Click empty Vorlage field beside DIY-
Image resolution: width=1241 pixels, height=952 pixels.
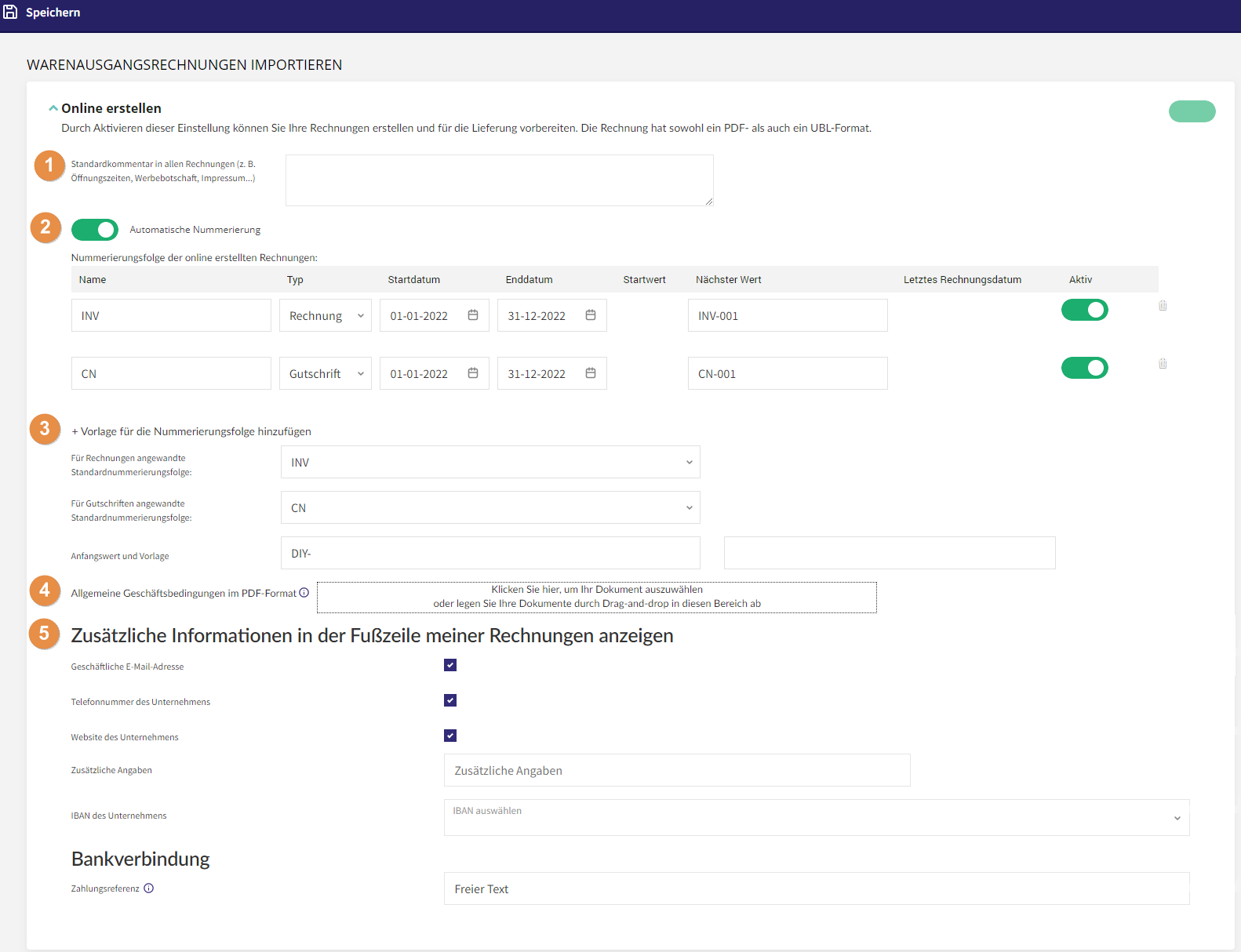point(890,553)
